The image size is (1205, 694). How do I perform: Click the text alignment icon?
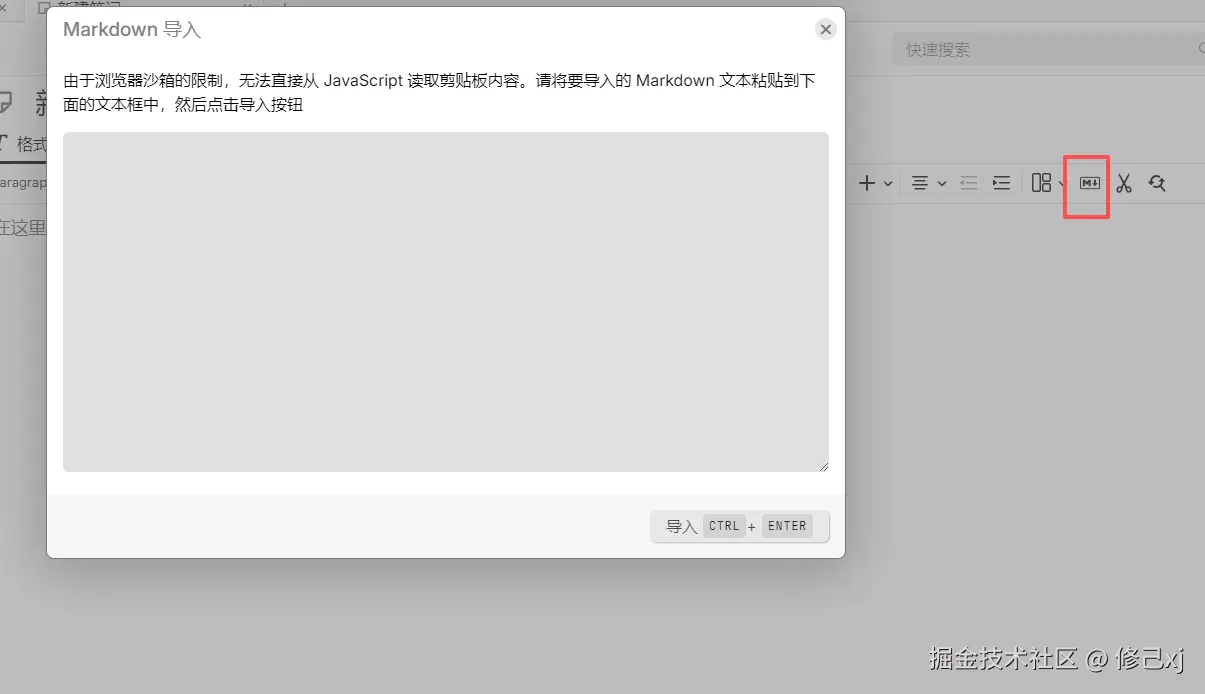(918, 183)
